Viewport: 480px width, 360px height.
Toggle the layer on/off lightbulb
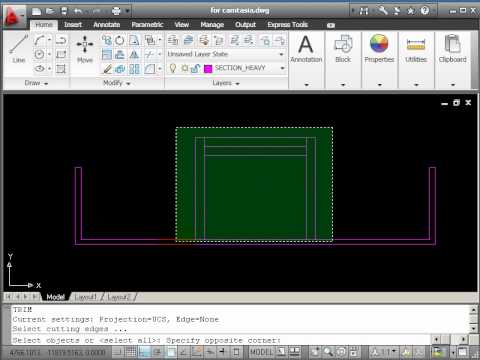(x=173, y=68)
